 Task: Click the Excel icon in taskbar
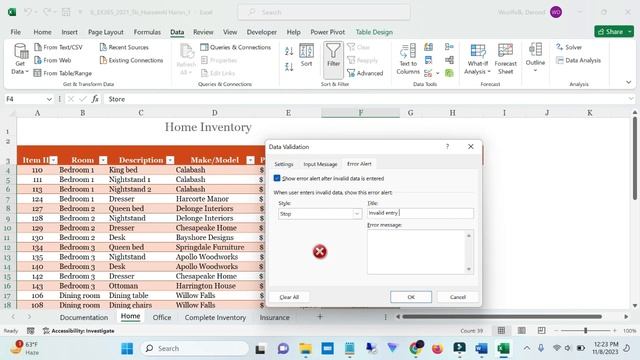503,349
